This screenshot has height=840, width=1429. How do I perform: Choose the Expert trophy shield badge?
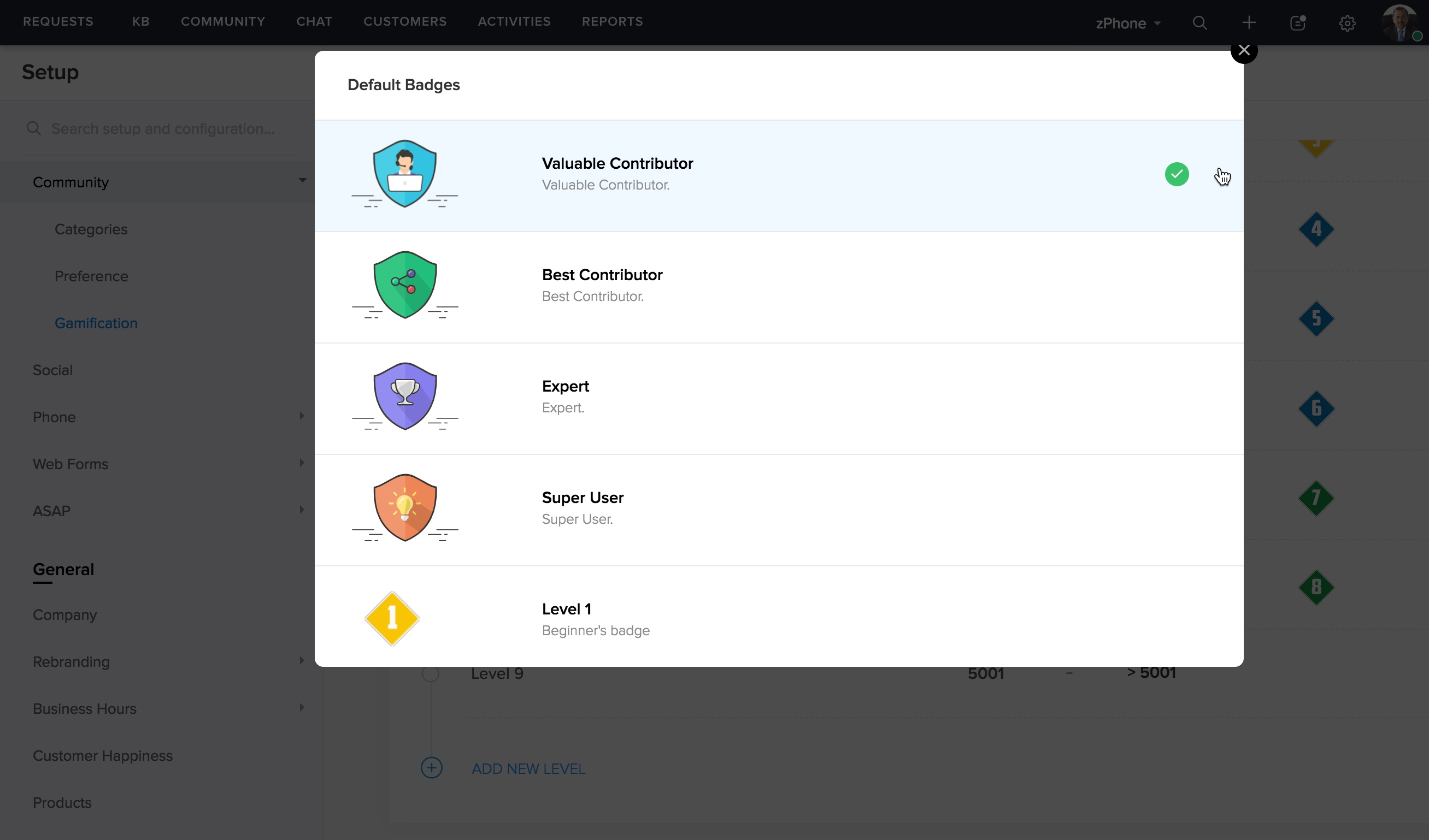point(404,397)
